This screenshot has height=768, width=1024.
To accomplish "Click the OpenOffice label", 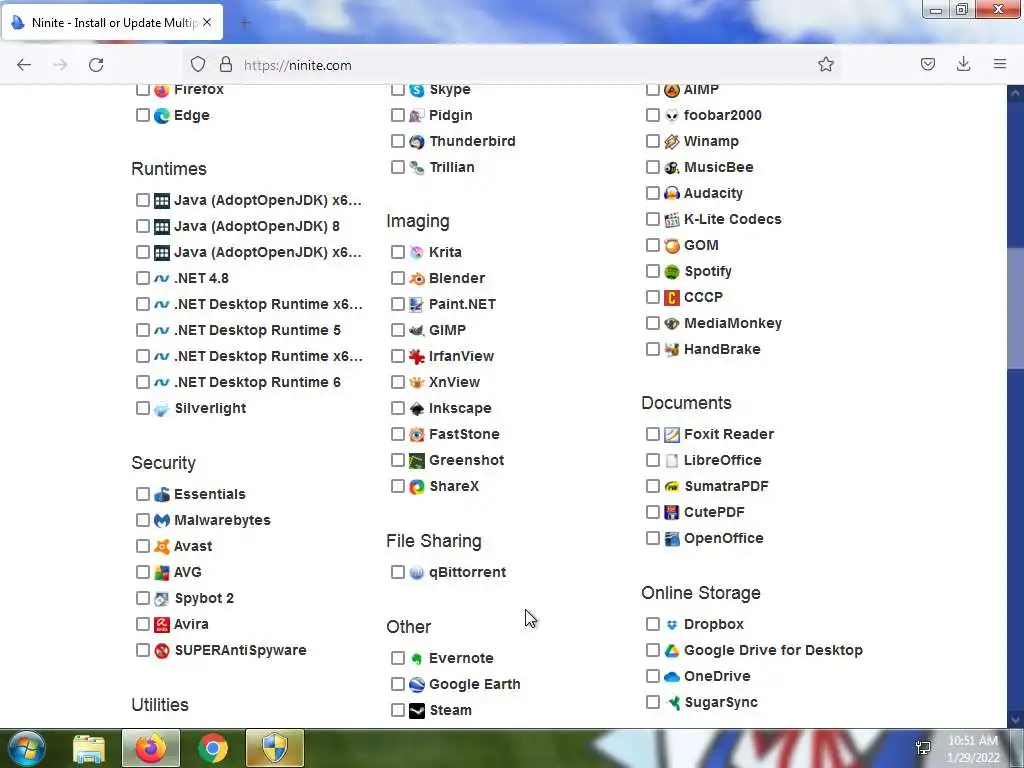I will (724, 539).
